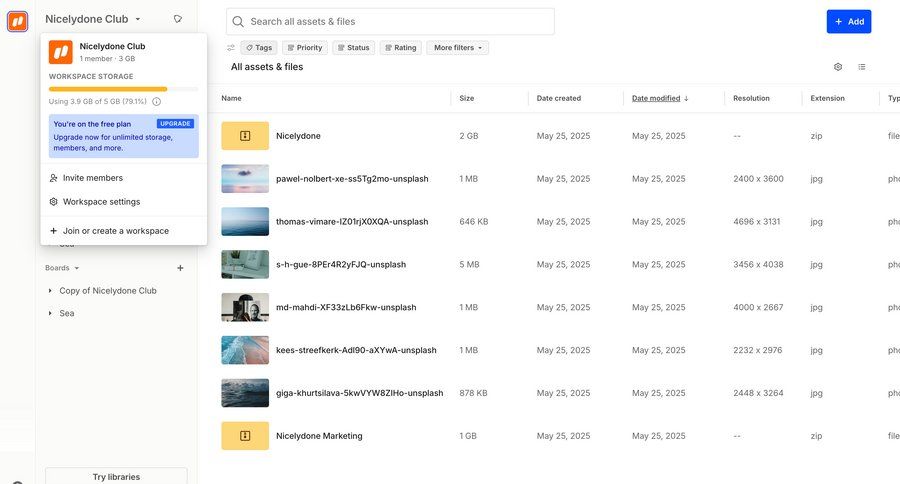Click the 2 GB size cell
Viewport: 900px width, 484px height.
point(469,136)
